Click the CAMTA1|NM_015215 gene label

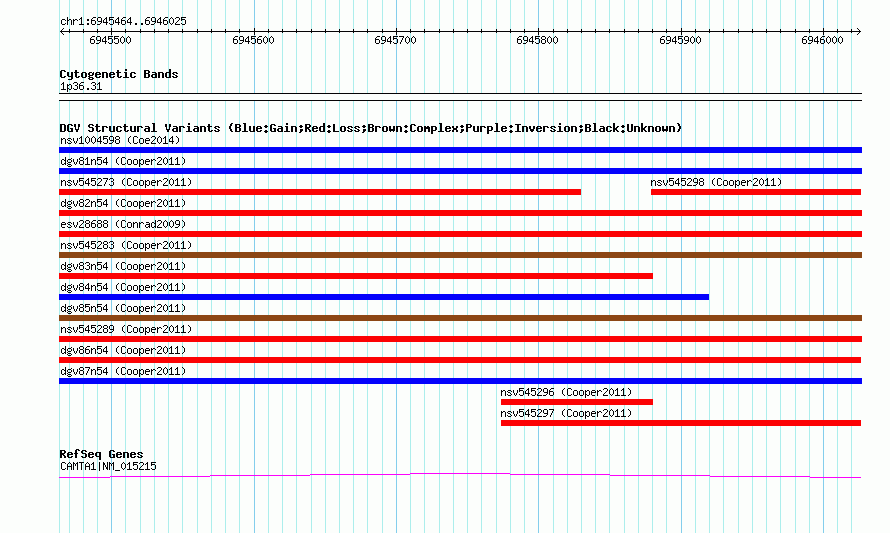point(108,466)
